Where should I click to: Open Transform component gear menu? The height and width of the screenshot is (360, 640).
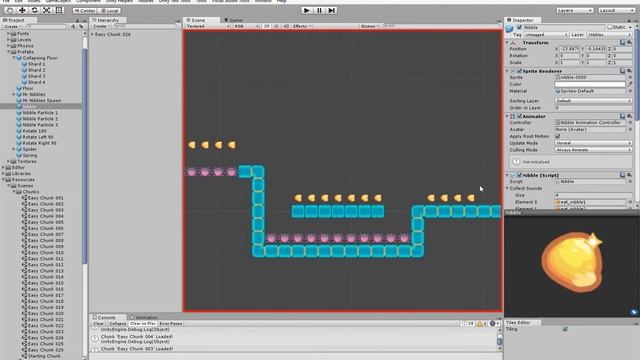[629, 42]
